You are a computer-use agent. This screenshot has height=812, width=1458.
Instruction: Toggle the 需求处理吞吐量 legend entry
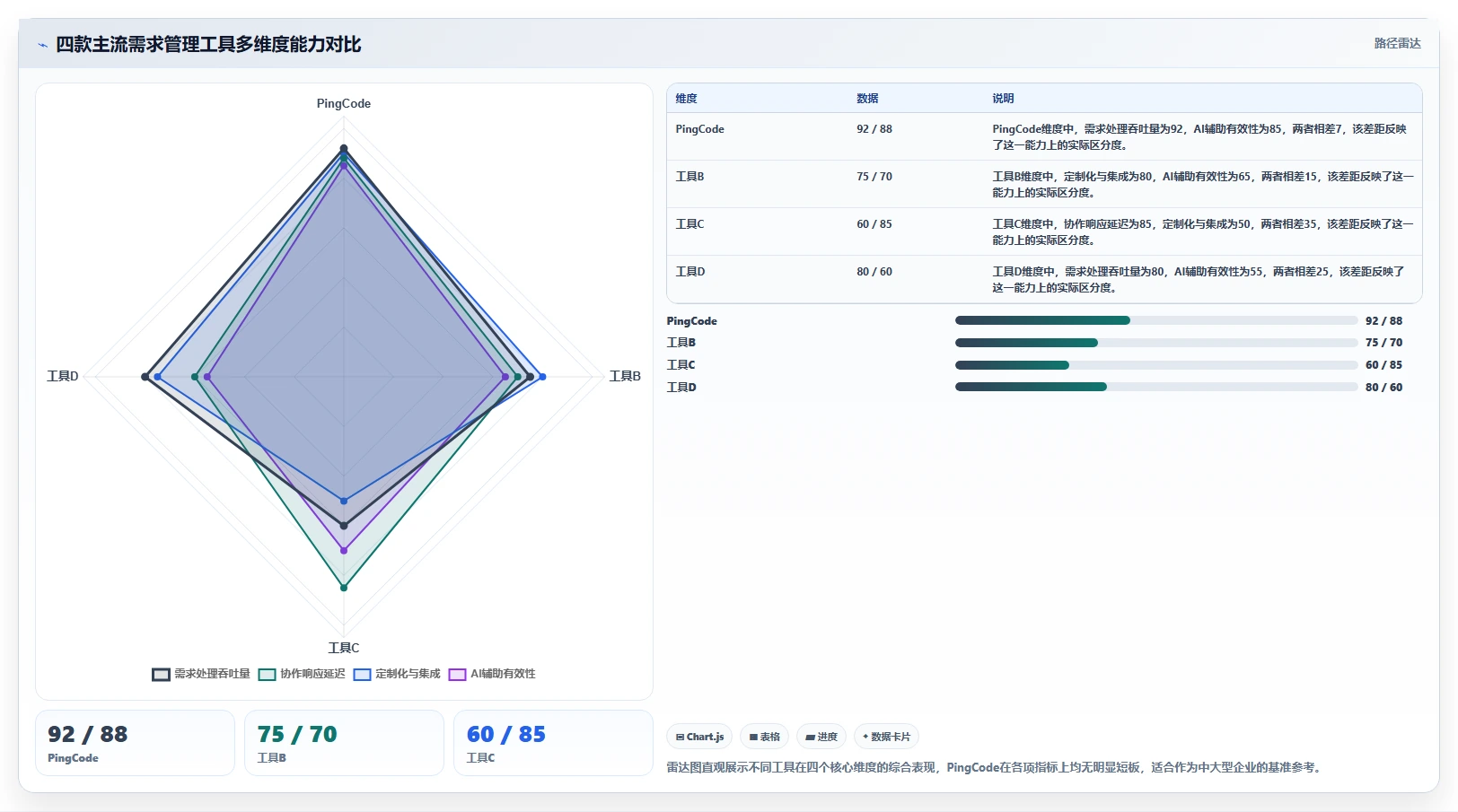[201, 674]
